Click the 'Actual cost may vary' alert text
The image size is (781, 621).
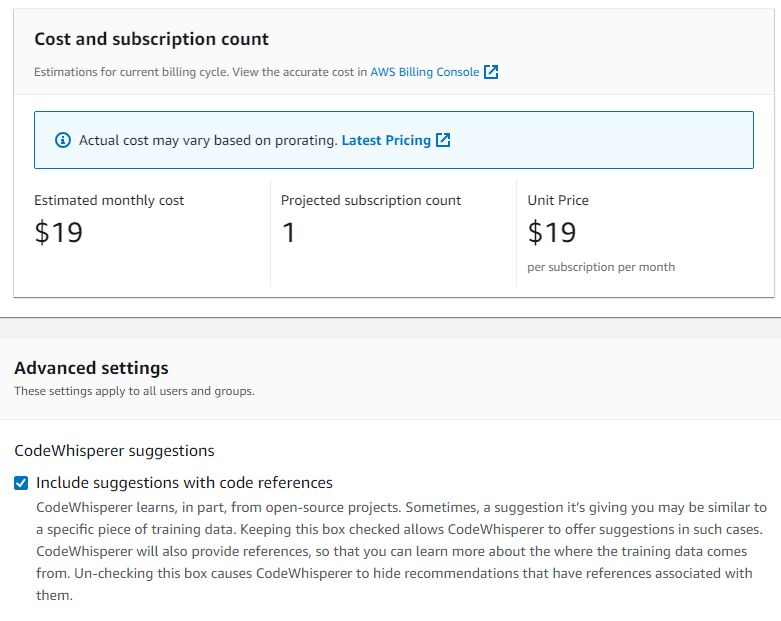pos(208,140)
